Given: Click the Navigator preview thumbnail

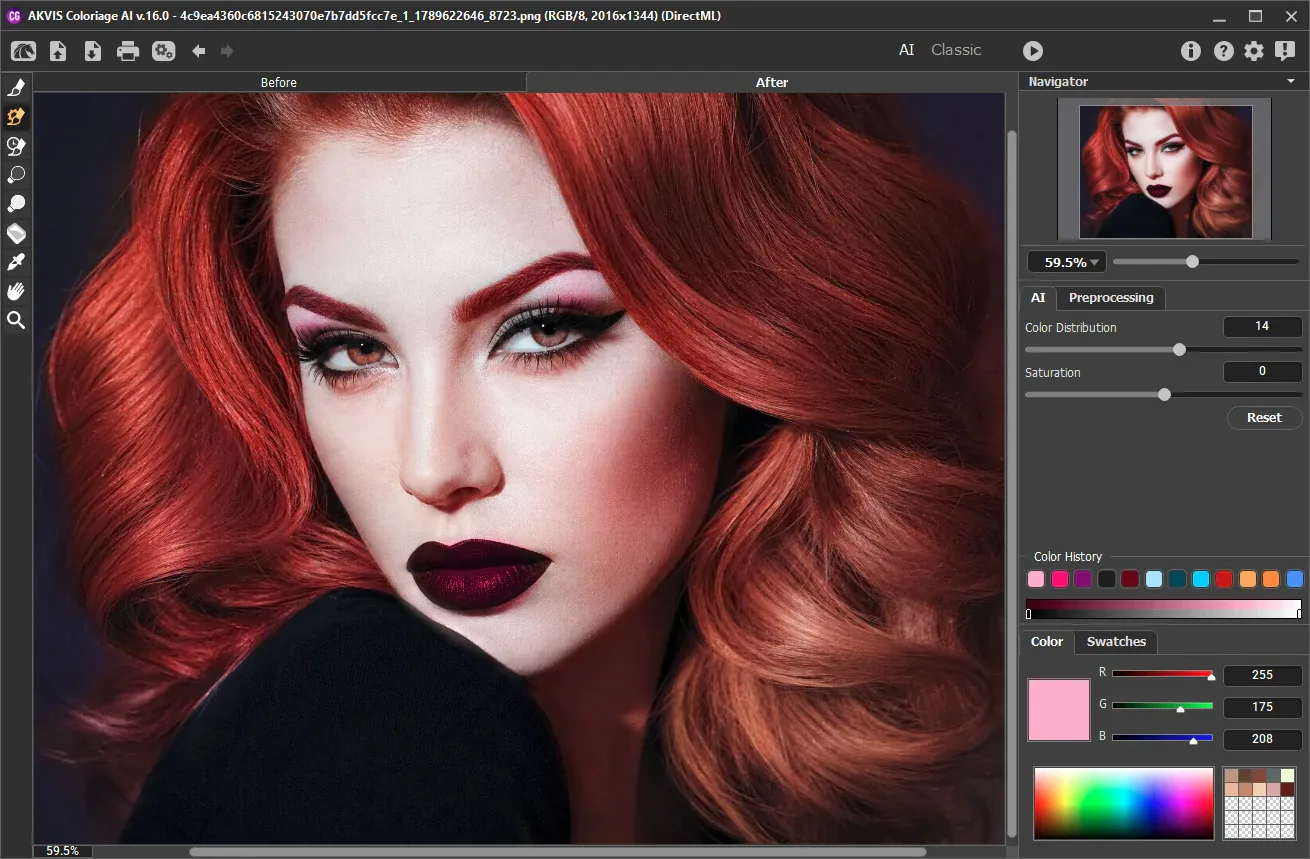Looking at the screenshot, I should 1166,172.
